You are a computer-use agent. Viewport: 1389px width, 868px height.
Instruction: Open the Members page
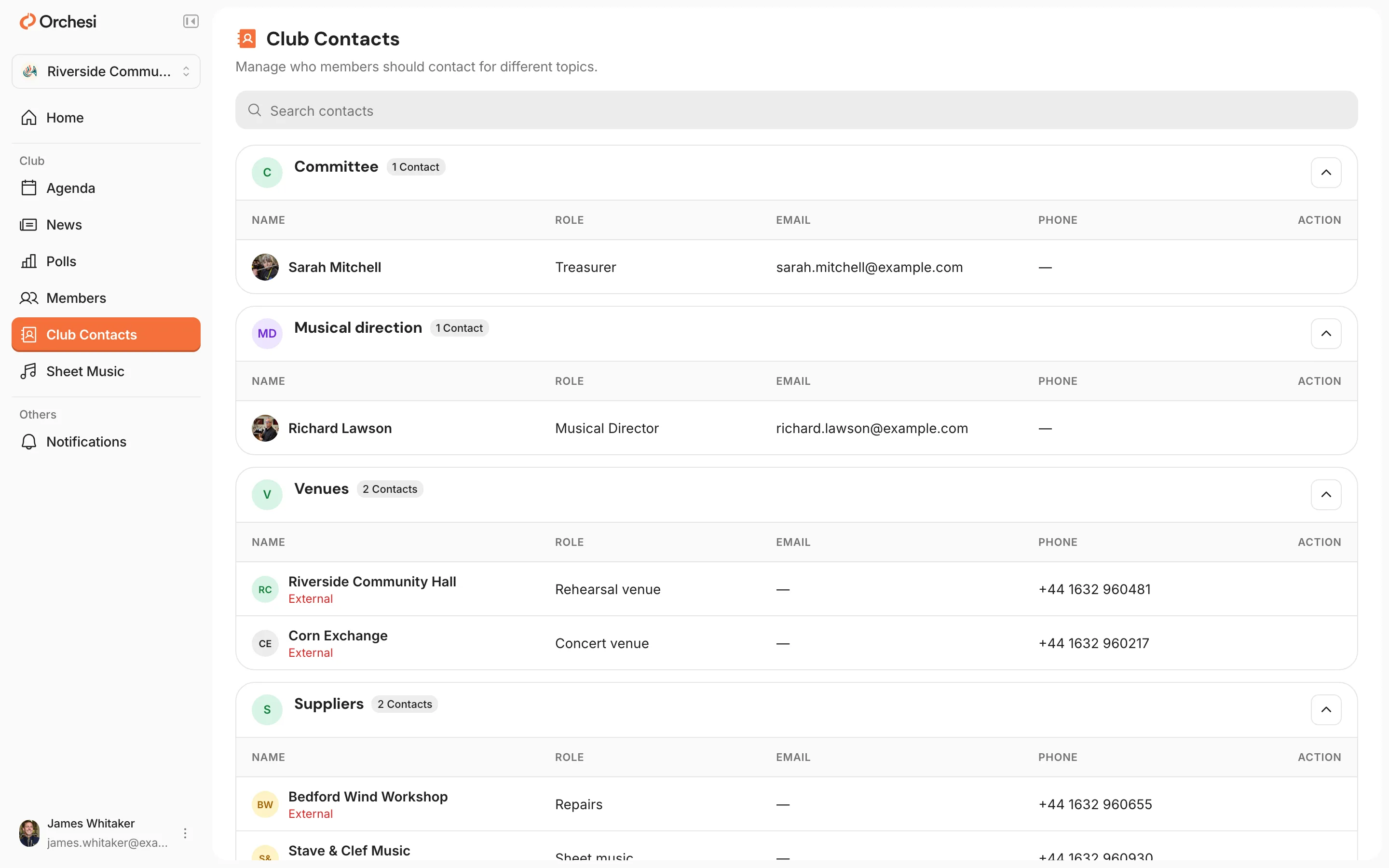coord(106,298)
